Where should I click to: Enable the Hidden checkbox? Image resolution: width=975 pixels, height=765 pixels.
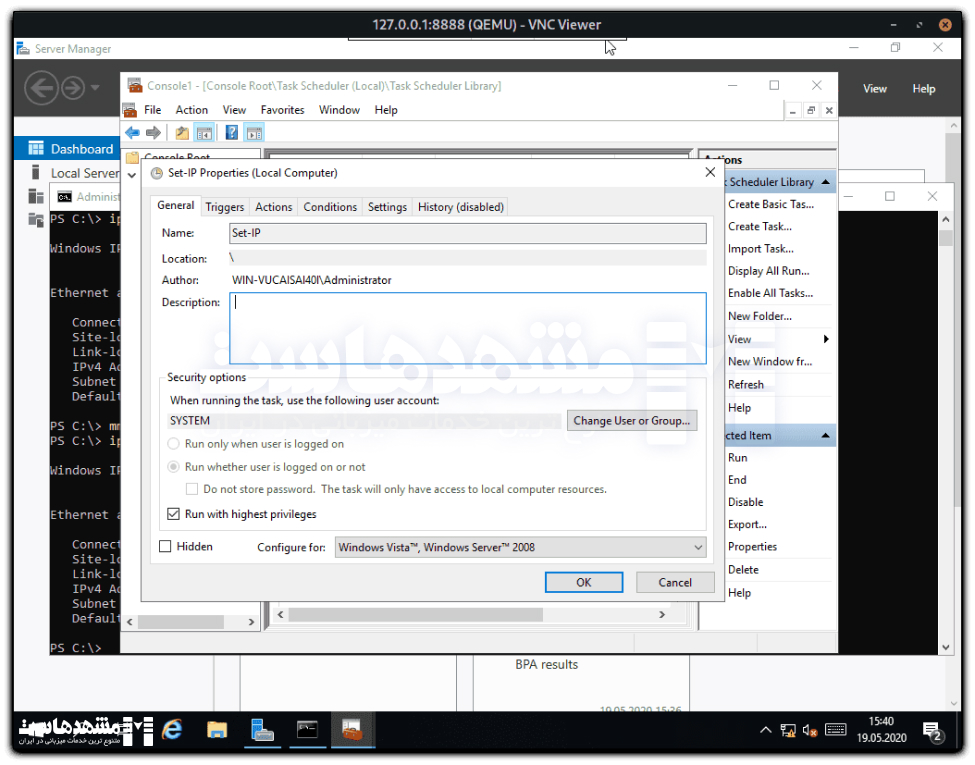coord(166,547)
